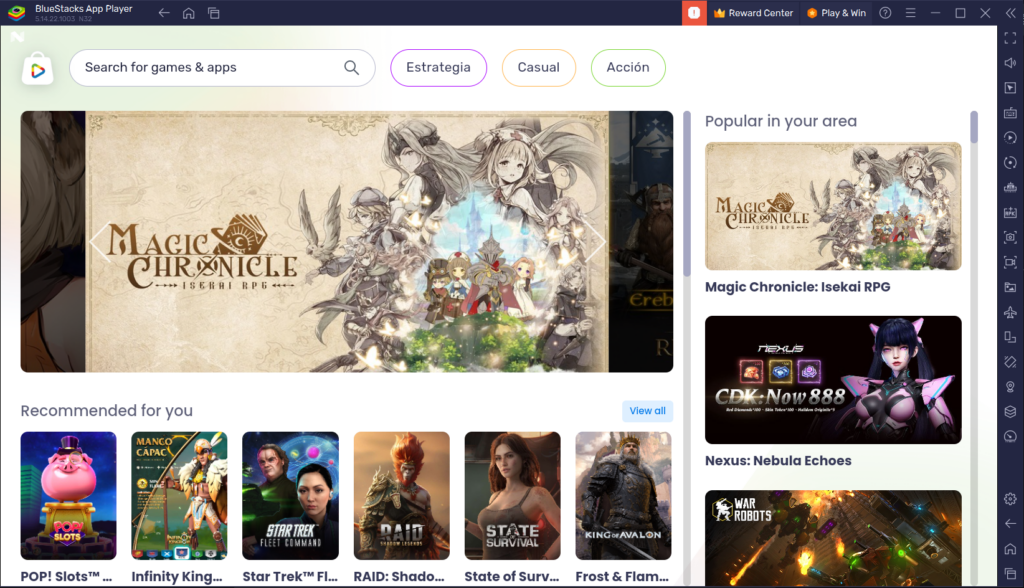Screen dimensions: 1024x588
Task: Take a screenshot with camera icon
Action: (1010, 237)
